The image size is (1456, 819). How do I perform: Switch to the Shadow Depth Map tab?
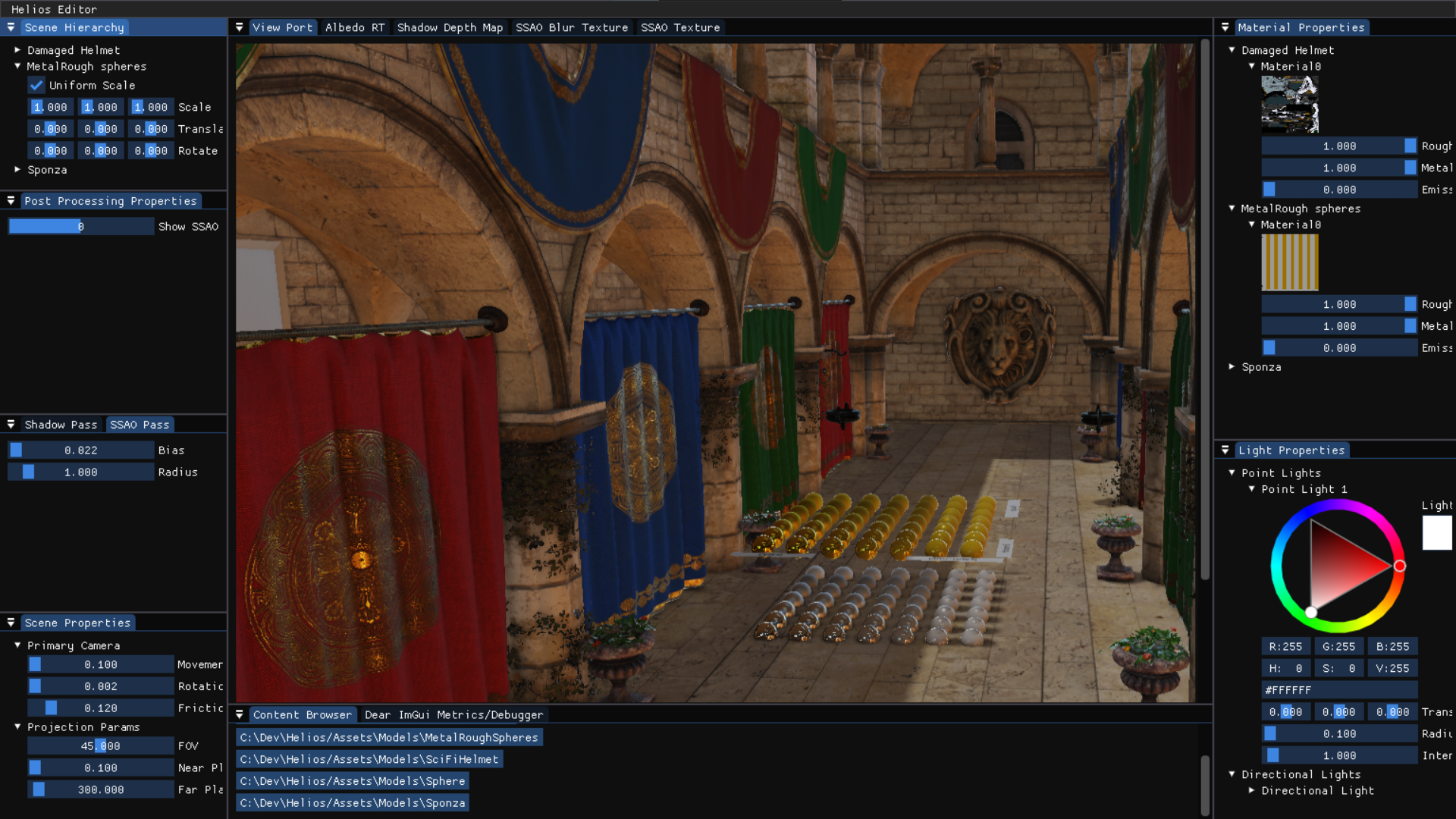coord(450,27)
